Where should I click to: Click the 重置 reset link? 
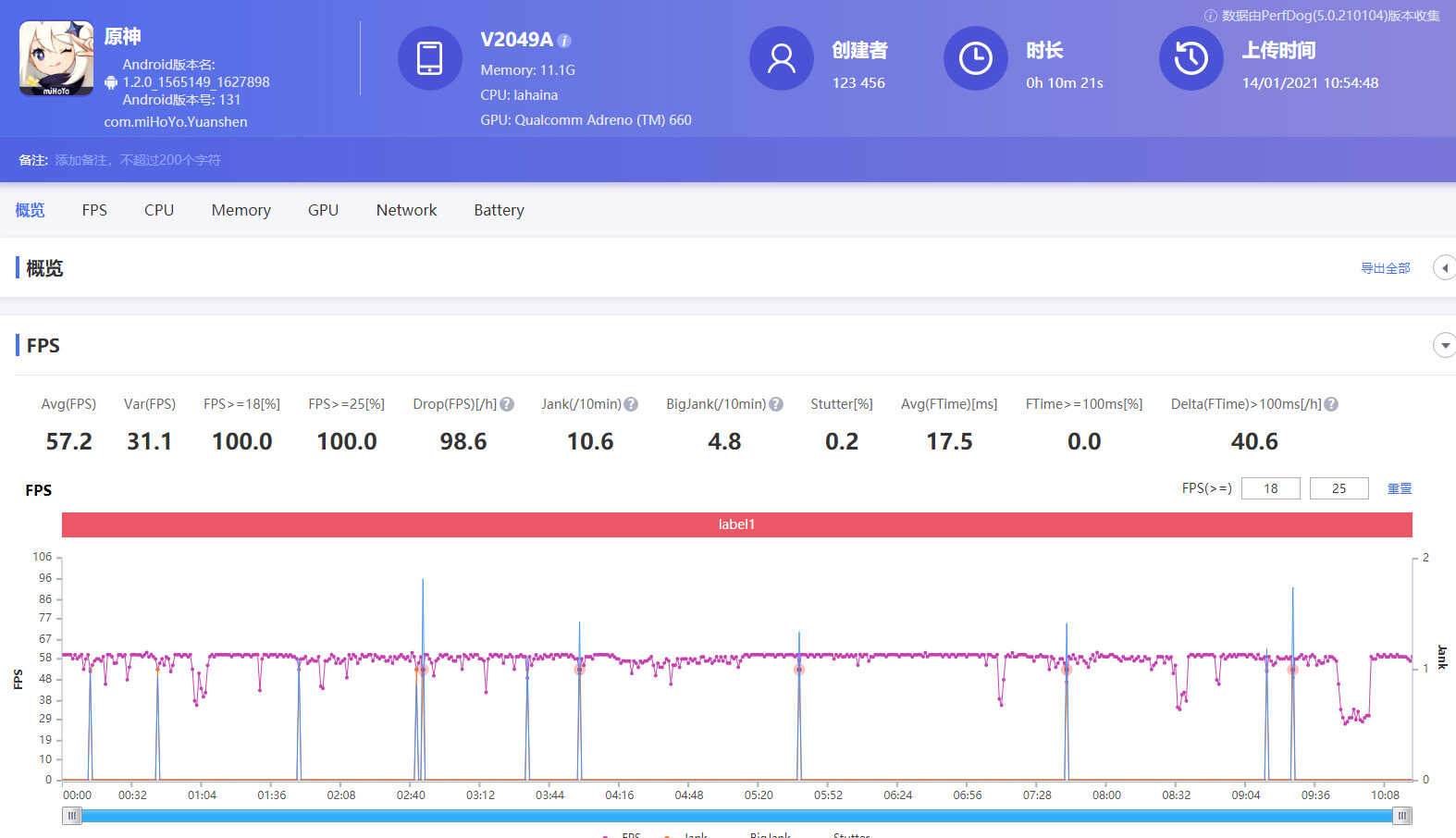(1399, 488)
